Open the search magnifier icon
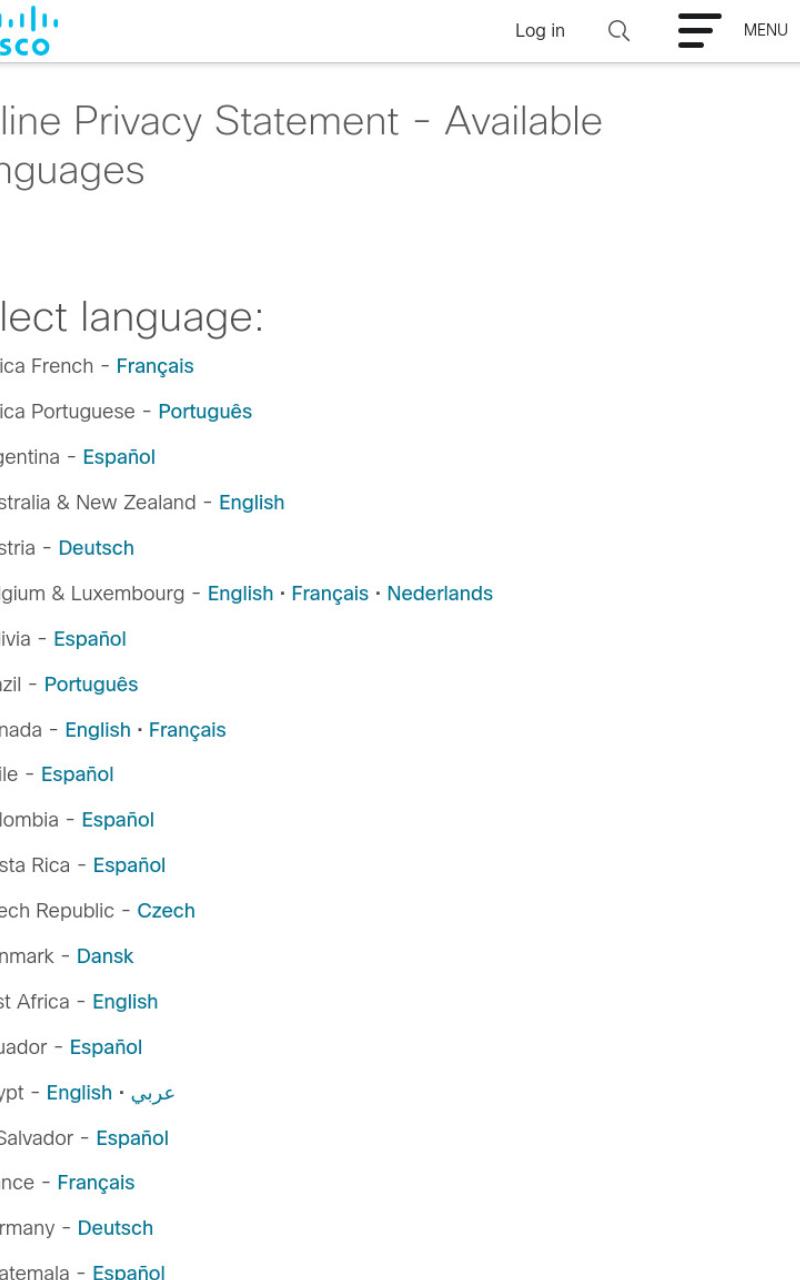The image size is (800, 1280). (619, 31)
